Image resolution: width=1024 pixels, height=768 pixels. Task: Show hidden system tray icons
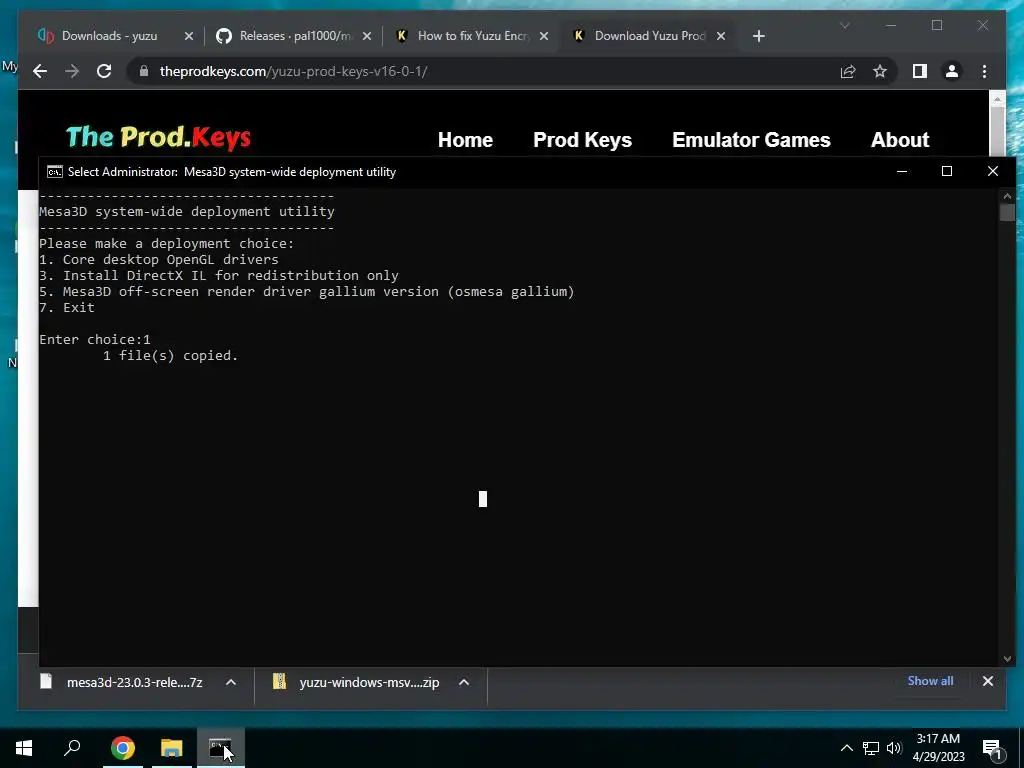pyautogui.click(x=846, y=748)
